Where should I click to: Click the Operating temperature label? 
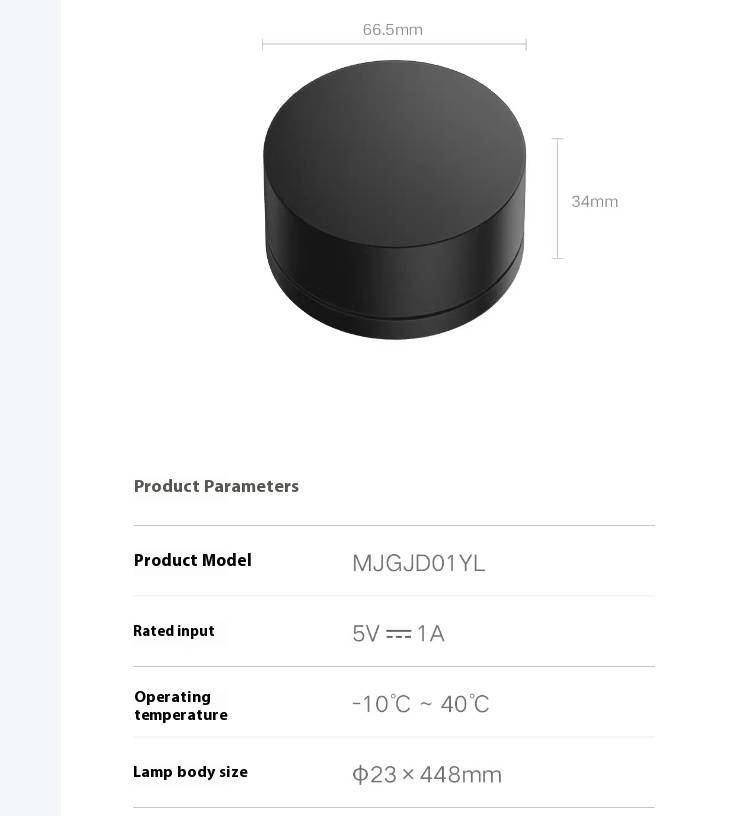(x=181, y=706)
